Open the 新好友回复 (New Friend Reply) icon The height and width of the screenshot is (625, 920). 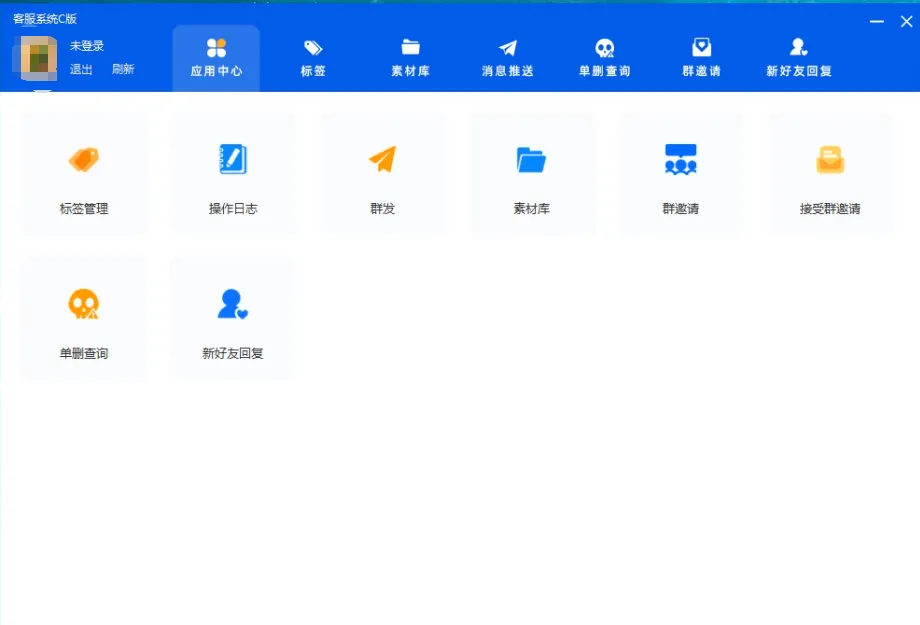233,317
